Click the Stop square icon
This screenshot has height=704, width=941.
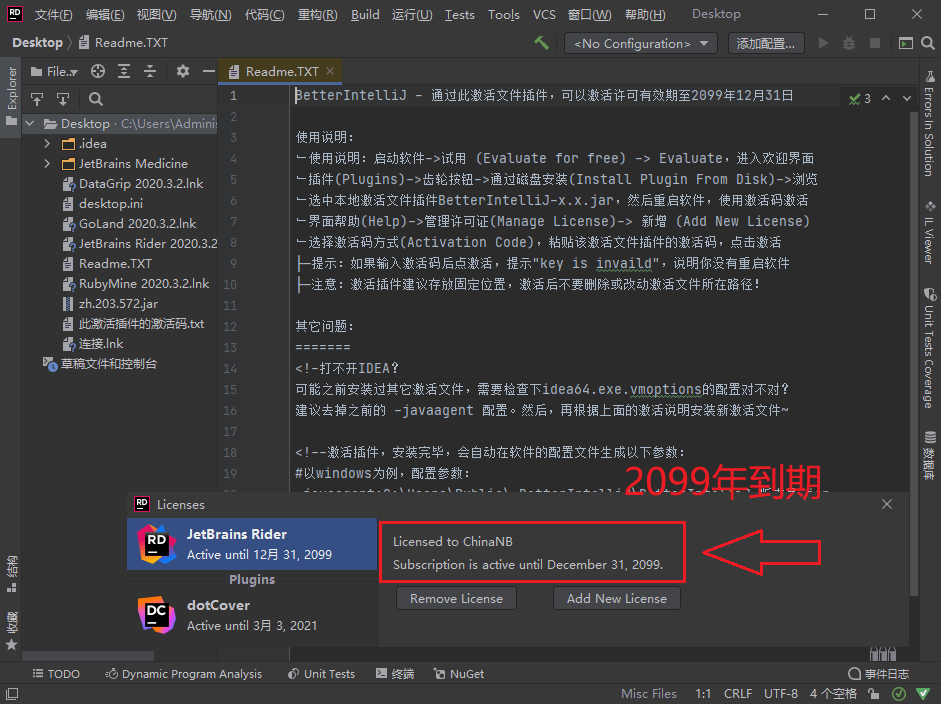click(875, 43)
